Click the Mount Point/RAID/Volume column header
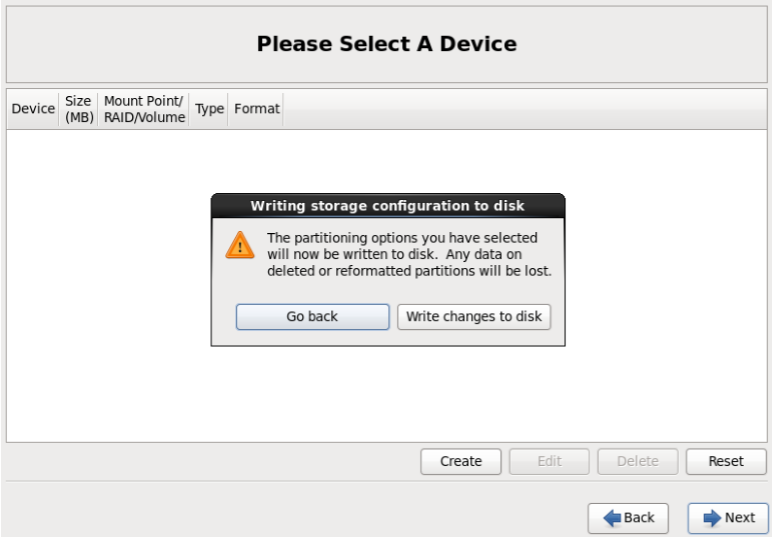 (144, 109)
